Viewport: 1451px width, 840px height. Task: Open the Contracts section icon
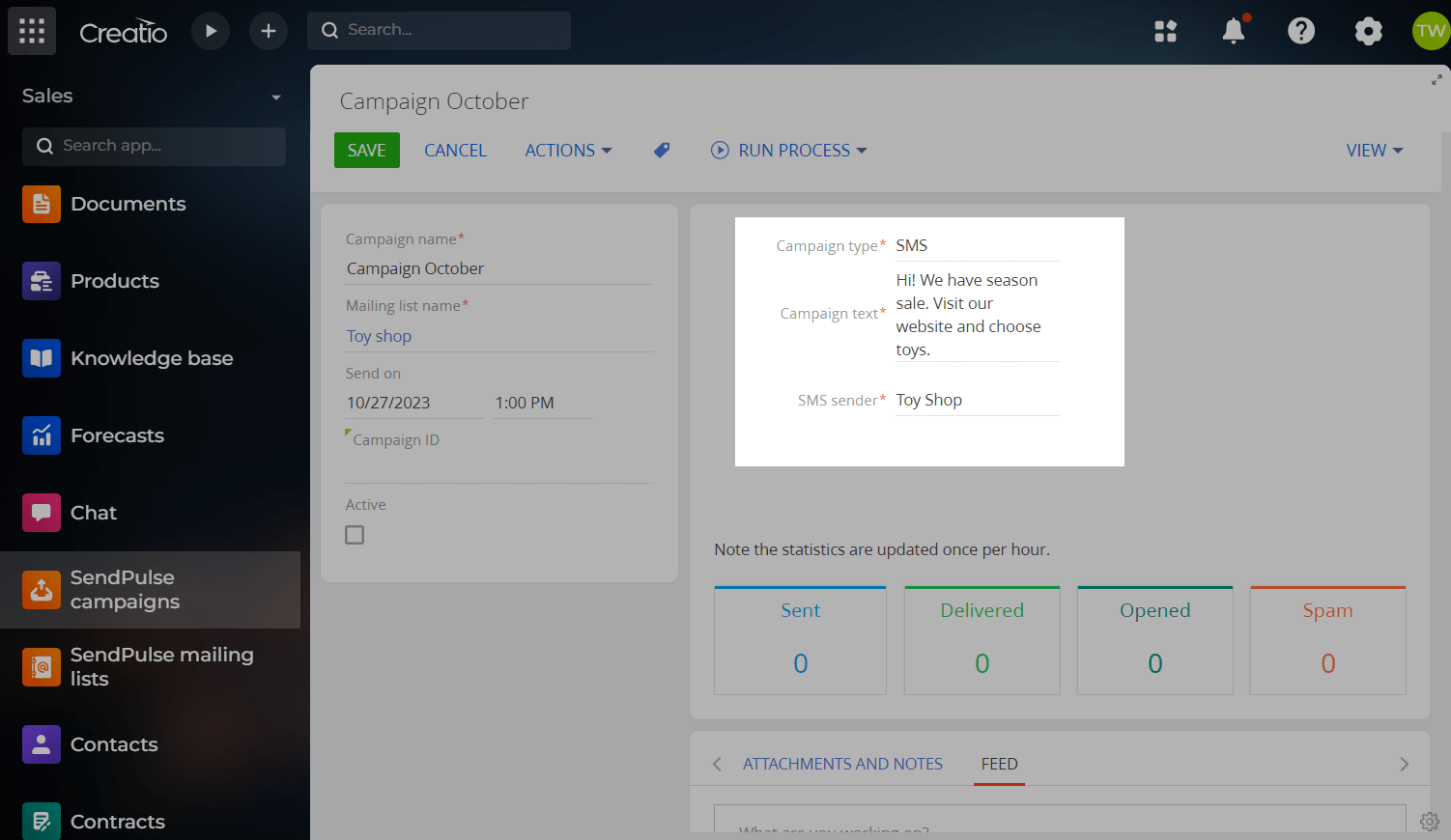point(42,822)
